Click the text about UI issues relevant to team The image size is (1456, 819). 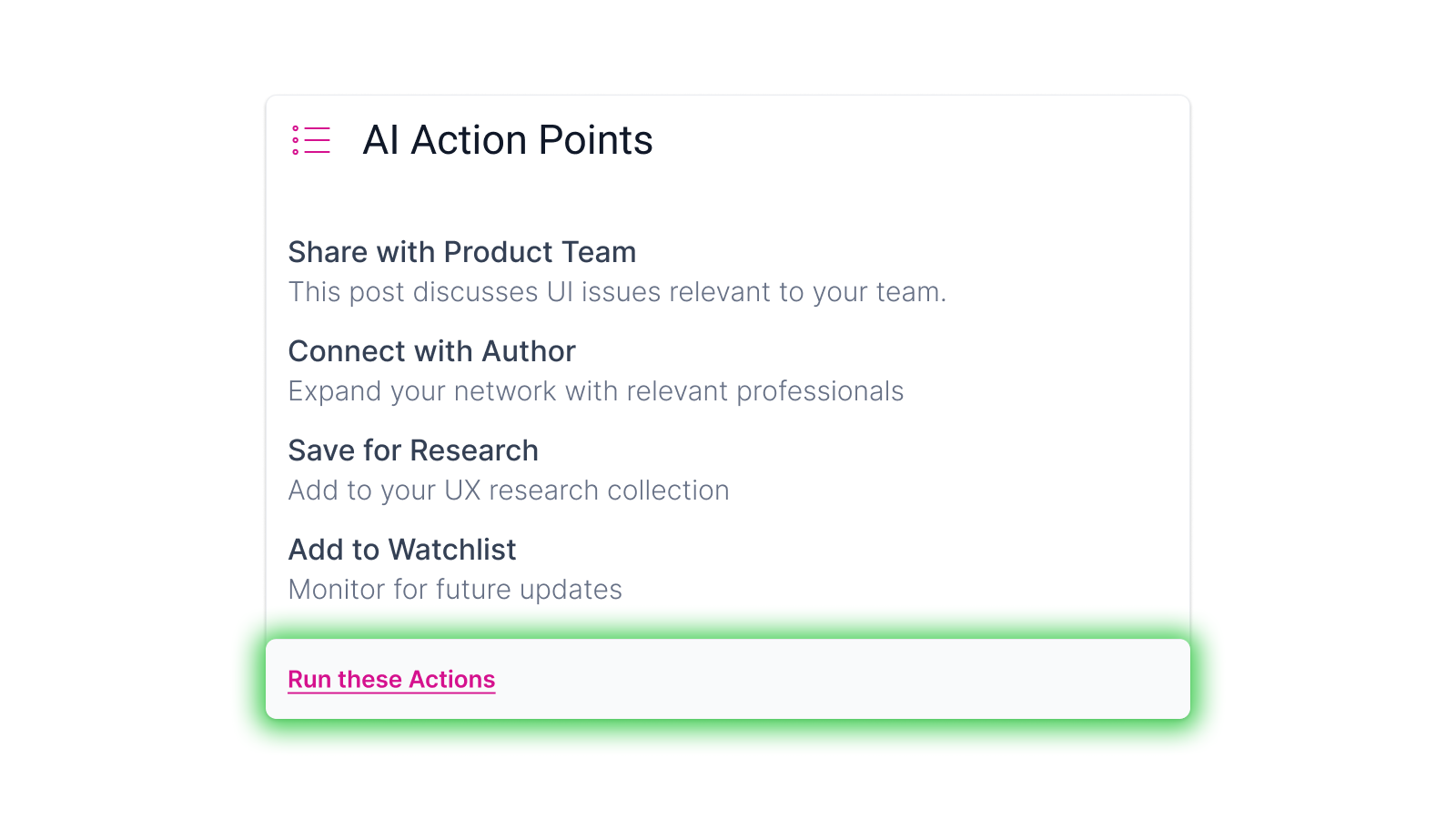point(617,292)
